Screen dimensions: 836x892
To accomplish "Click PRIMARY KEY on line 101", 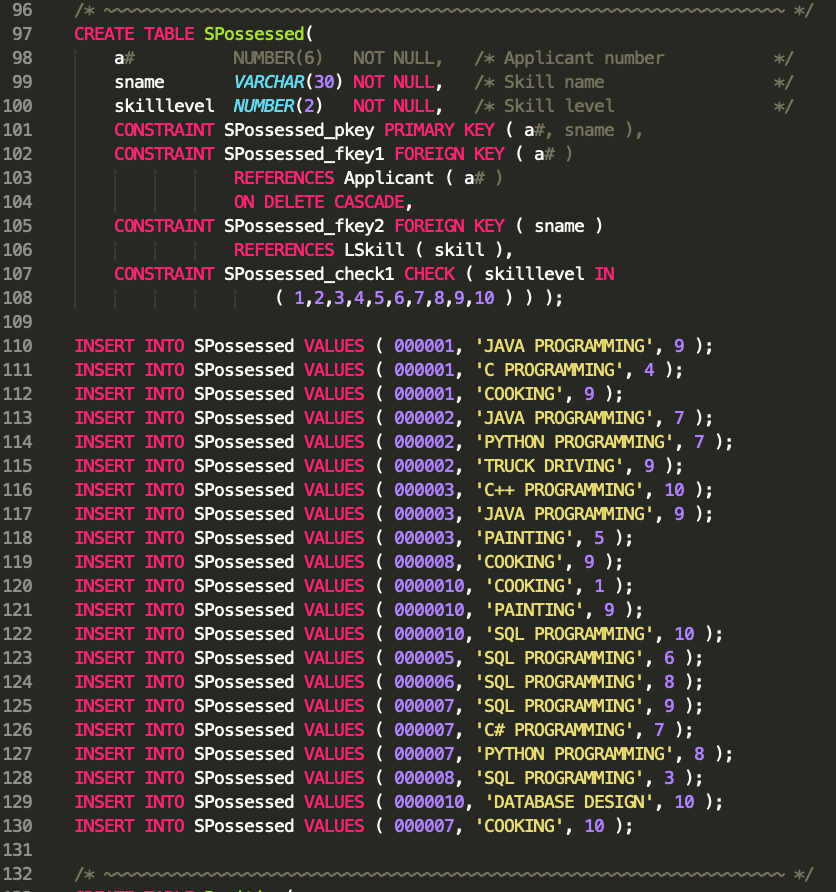I will [x=440, y=130].
